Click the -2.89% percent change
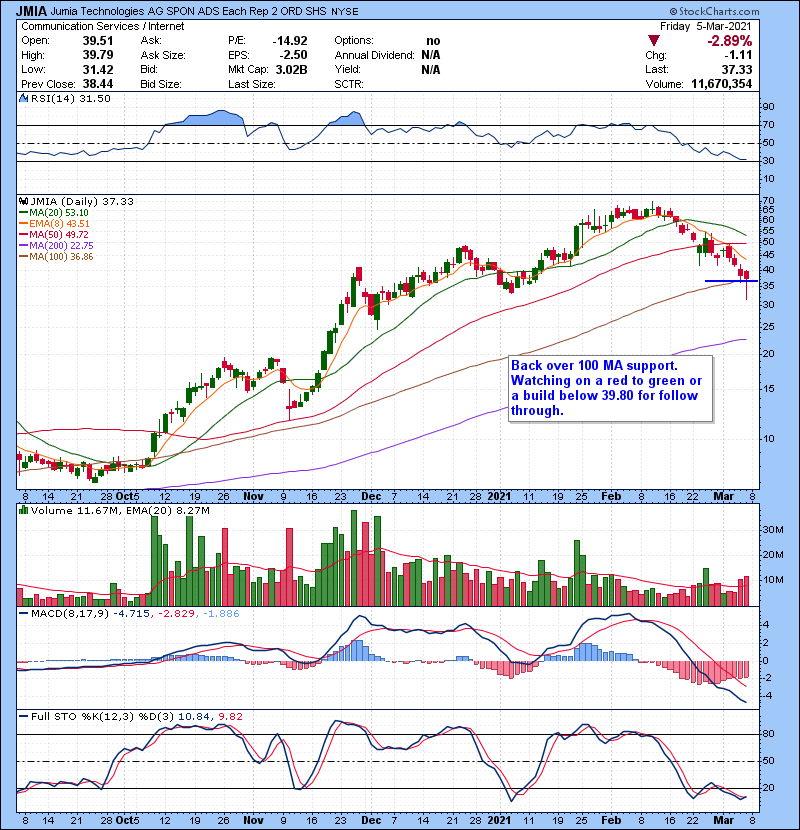 click(729, 41)
